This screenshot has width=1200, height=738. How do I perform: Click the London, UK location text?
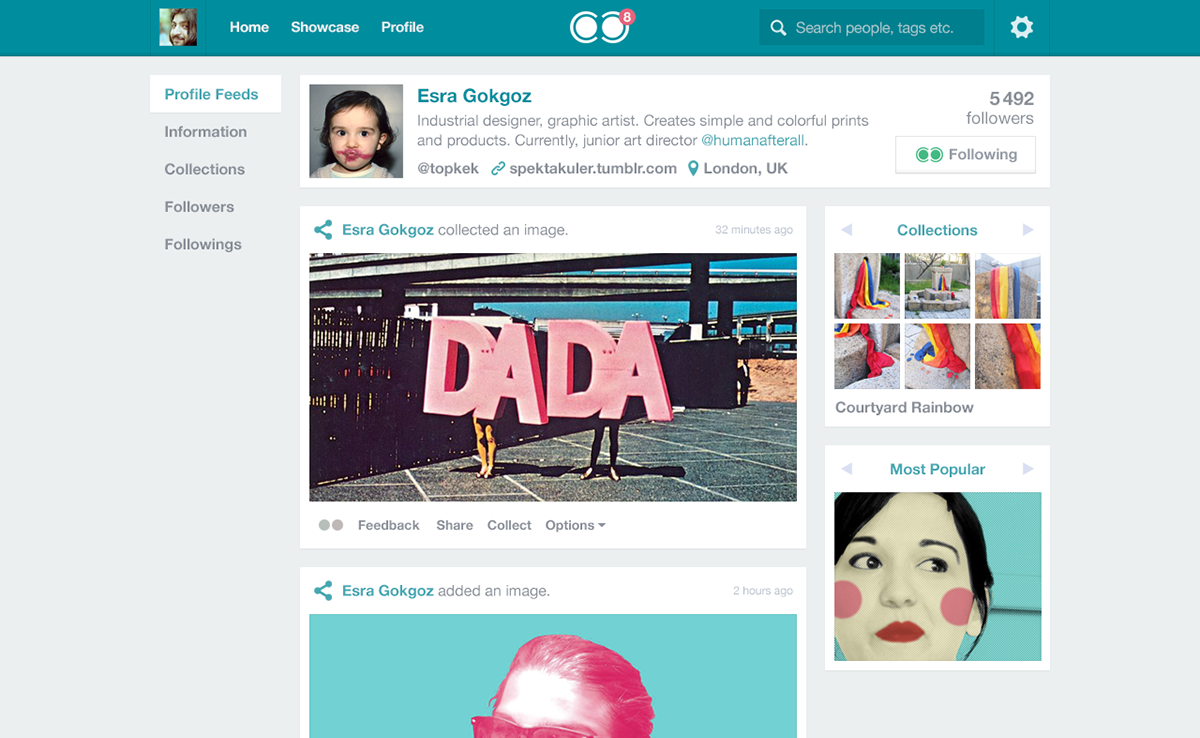tap(746, 169)
